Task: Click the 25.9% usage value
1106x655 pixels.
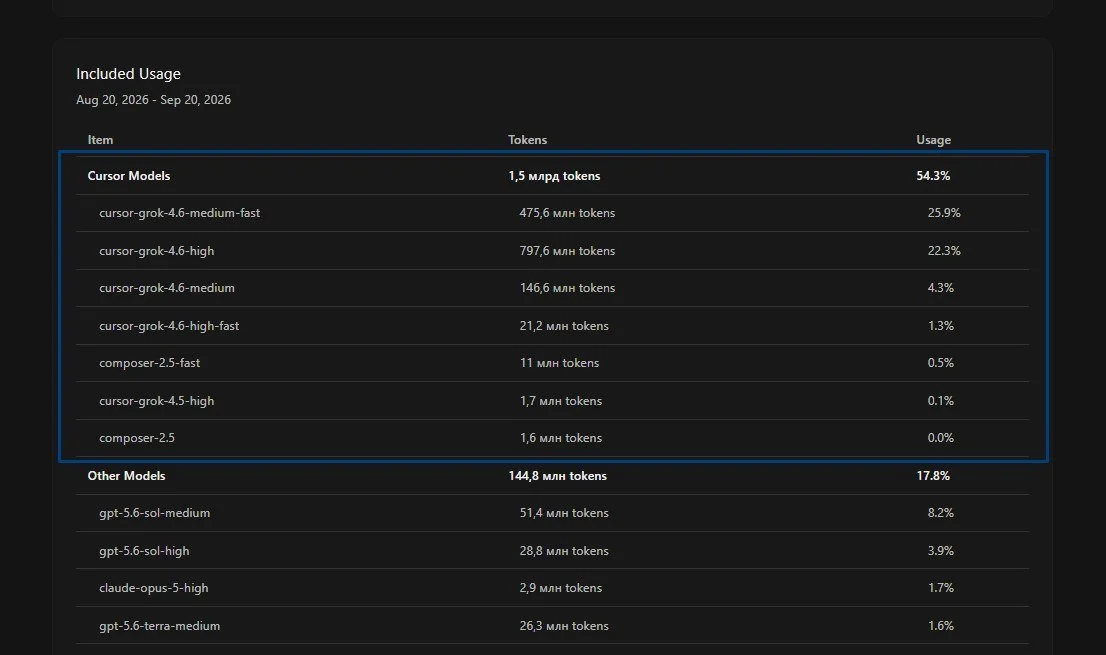Action: pos(944,213)
